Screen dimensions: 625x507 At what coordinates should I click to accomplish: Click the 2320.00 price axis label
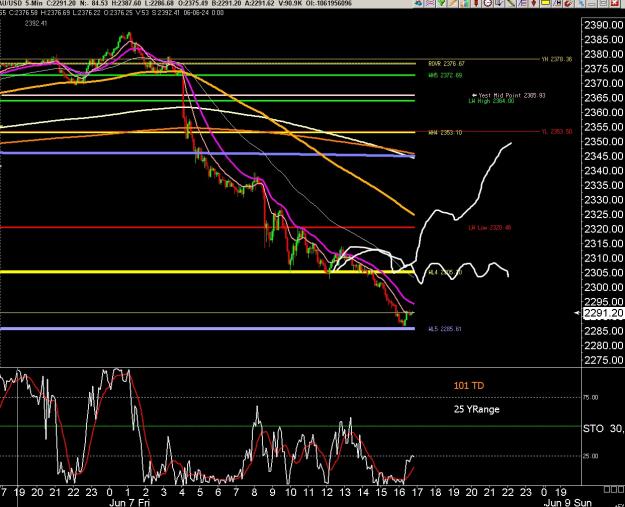[603, 229]
